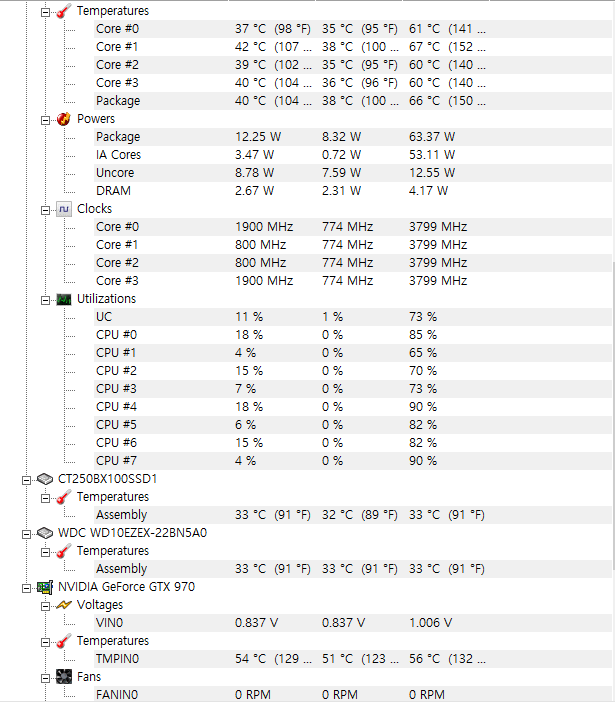Viewport: 615px width, 703px height.
Task: Collapse the NVIDIA GeForce GTX 970 node
Action: pyautogui.click(x=27, y=587)
